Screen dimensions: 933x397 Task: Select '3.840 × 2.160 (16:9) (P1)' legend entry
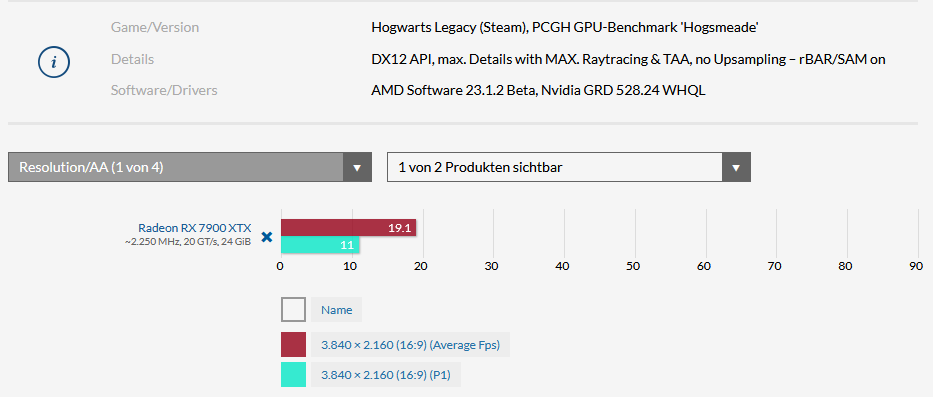(385, 374)
